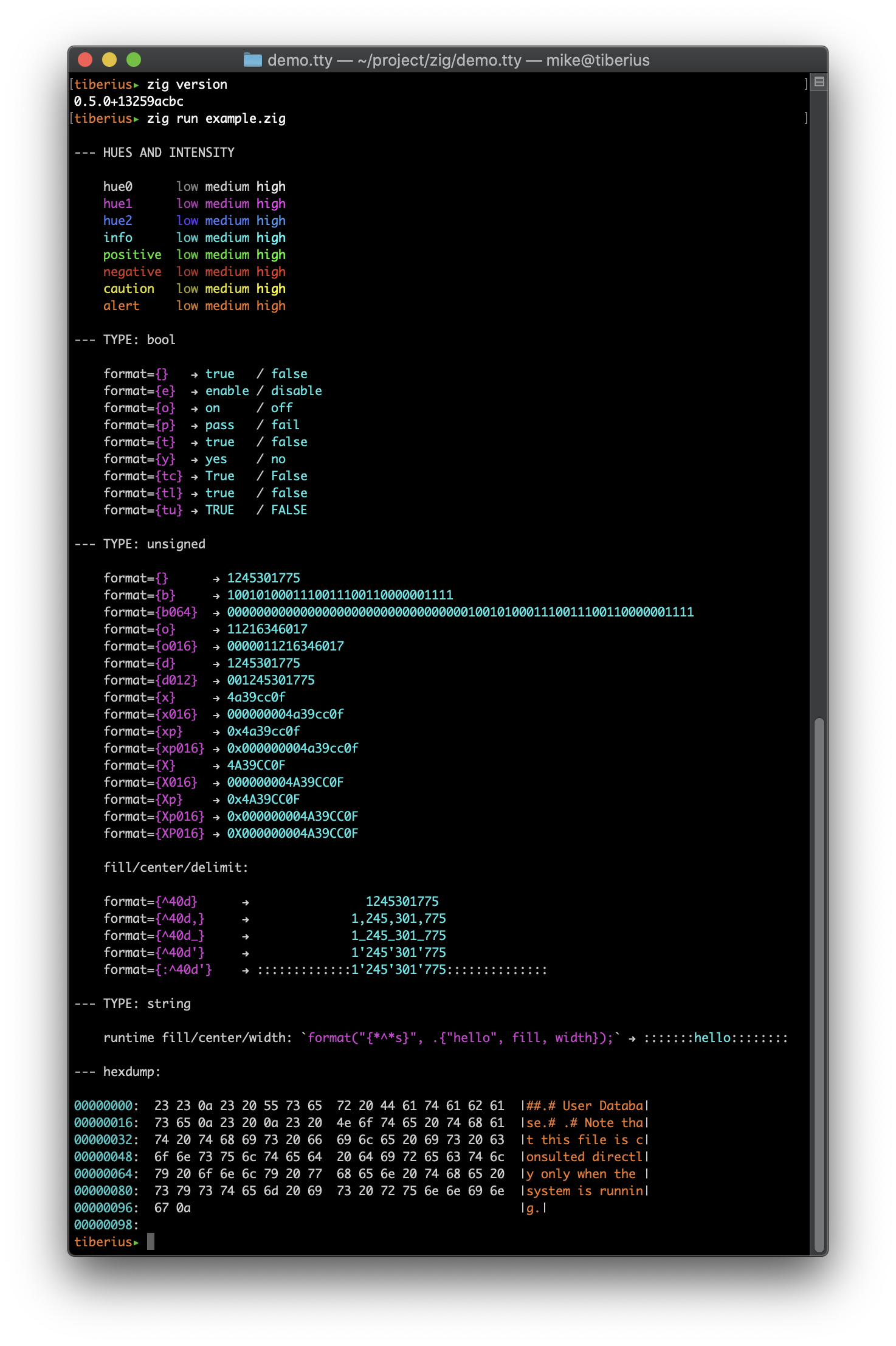896x1346 pixels.
Task: Click the red 'negative' label
Action: pyautogui.click(x=133, y=272)
